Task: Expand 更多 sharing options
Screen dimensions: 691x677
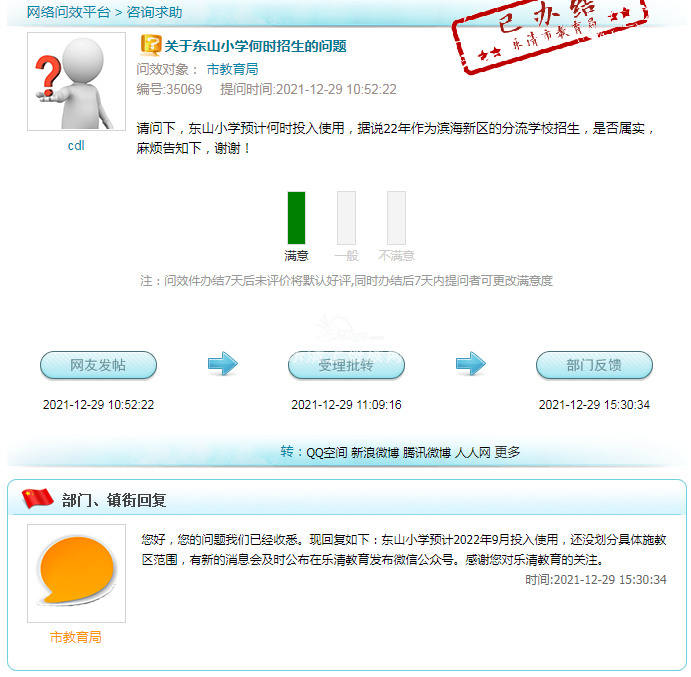Action: pos(507,452)
